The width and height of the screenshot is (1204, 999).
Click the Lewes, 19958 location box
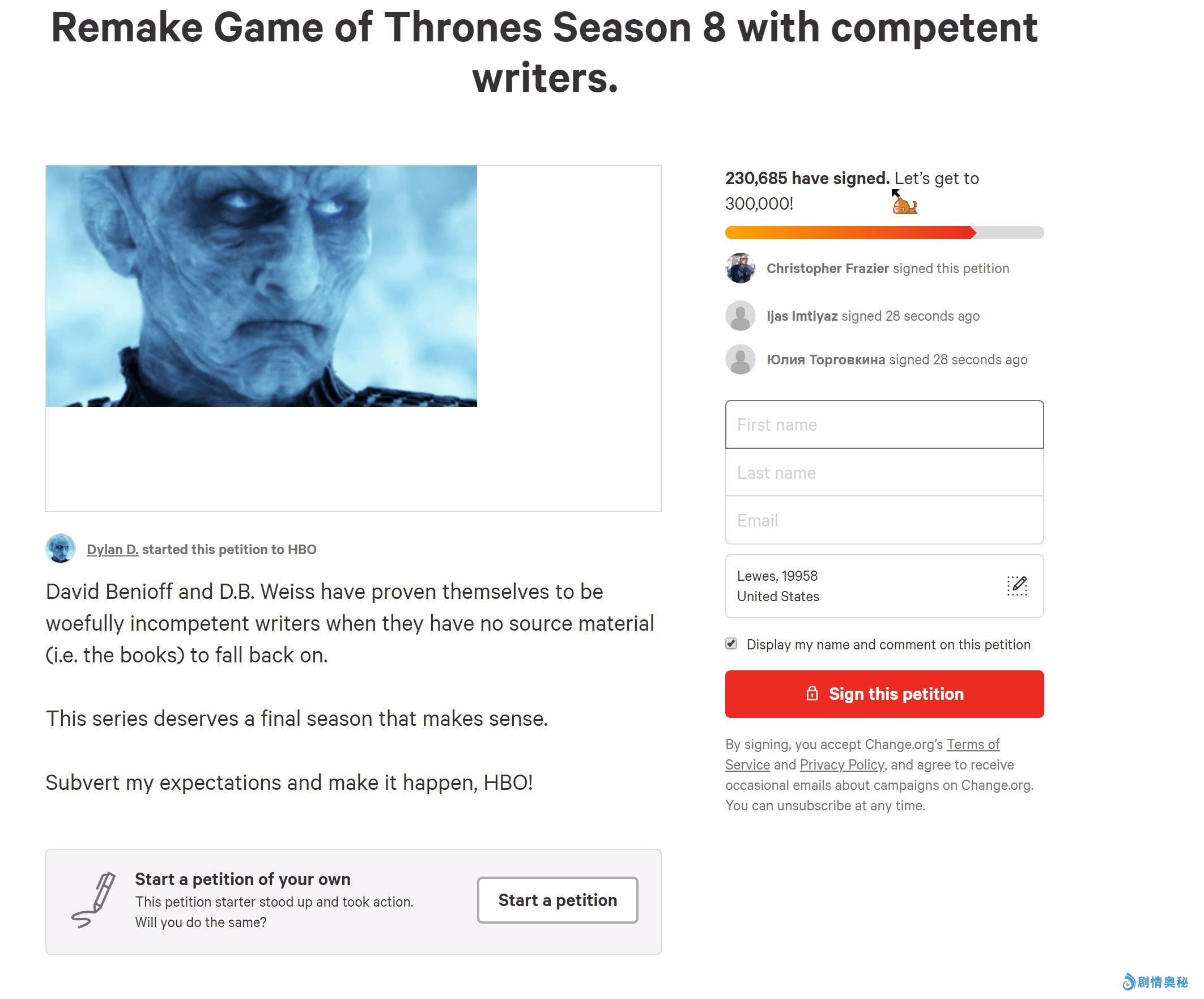[860, 586]
